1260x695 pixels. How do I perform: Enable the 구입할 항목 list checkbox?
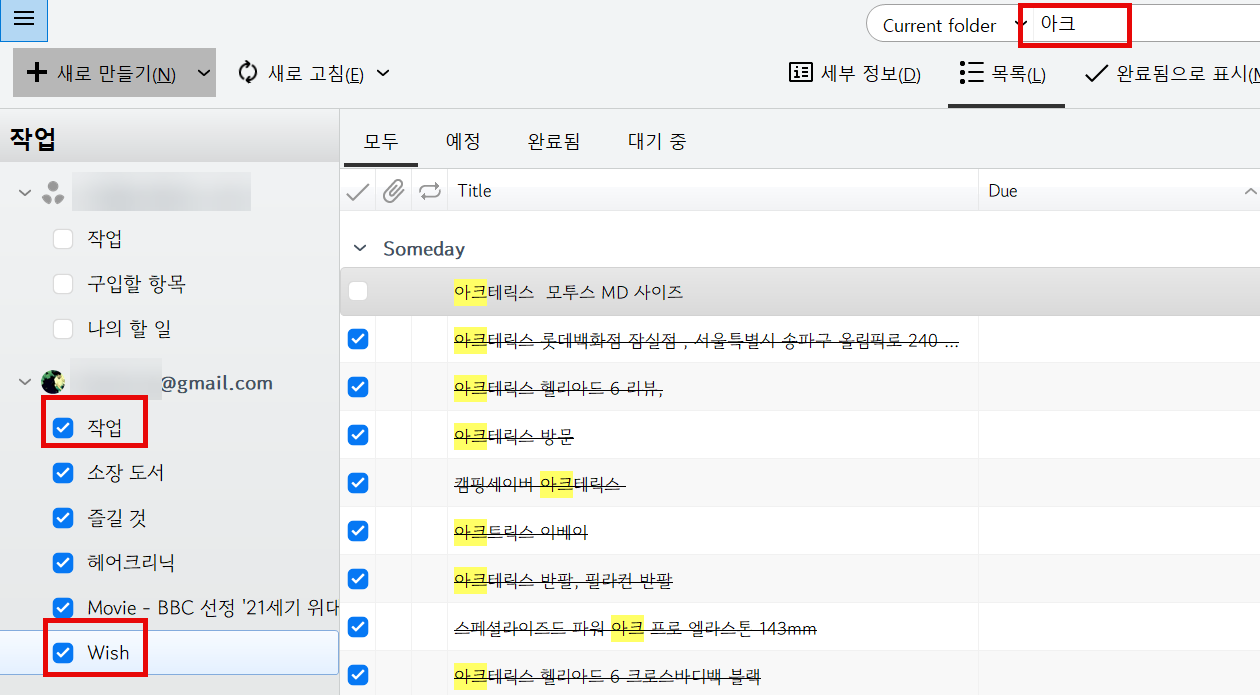coord(63,284)
